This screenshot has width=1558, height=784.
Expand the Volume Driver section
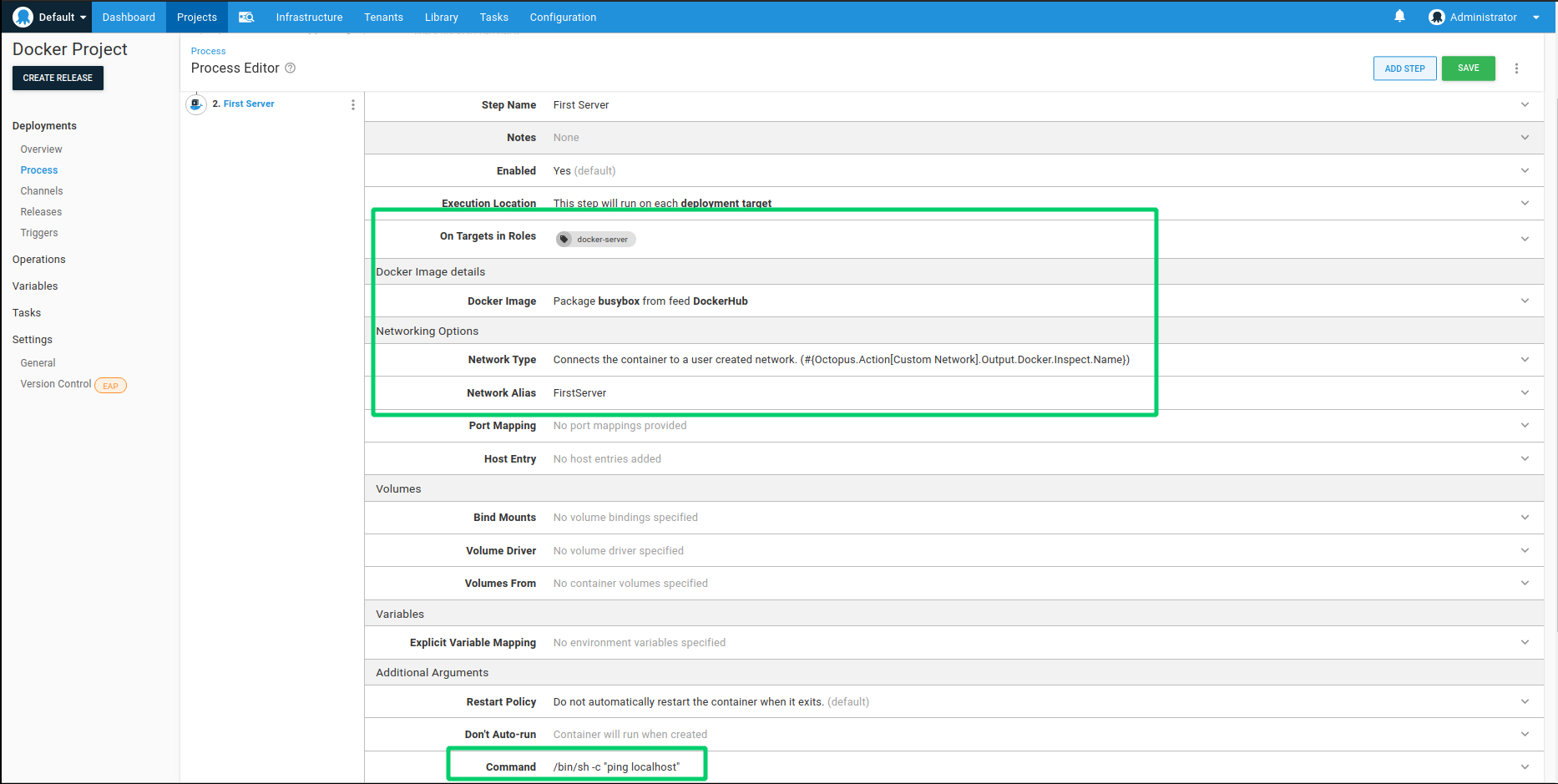coord(1525,550)
